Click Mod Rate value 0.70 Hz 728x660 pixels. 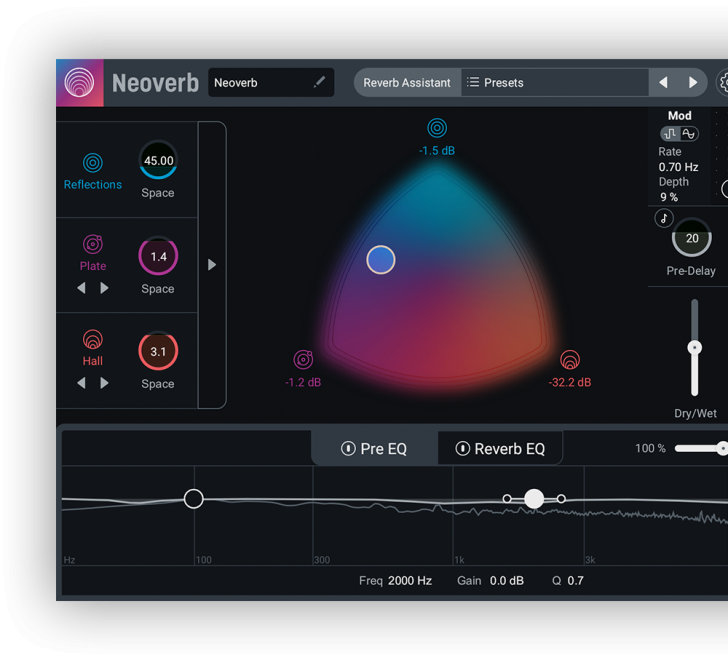click(x=678, y=167)
